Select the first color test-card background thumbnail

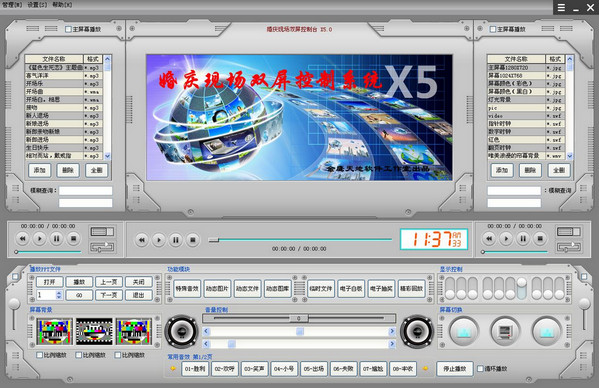pos(54,331)
